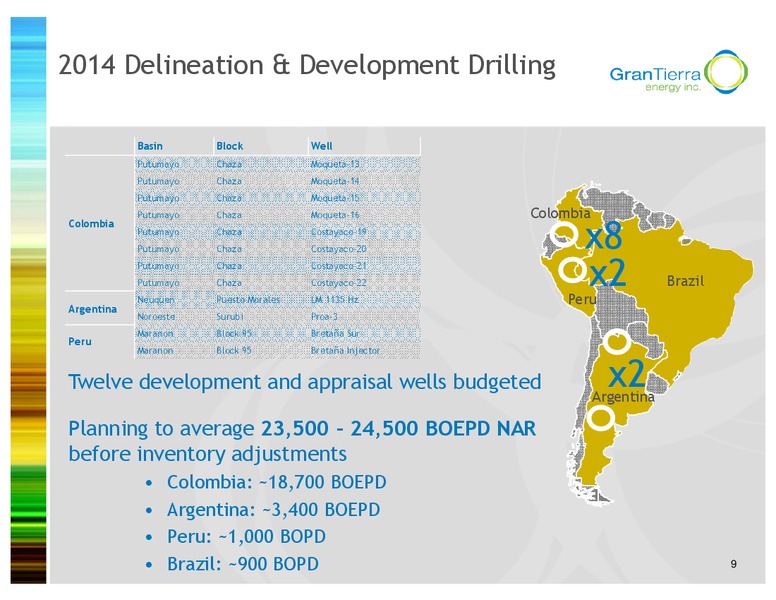Click the white circle marker over Peru
The image size is (776, 600).
coord(573,270)
